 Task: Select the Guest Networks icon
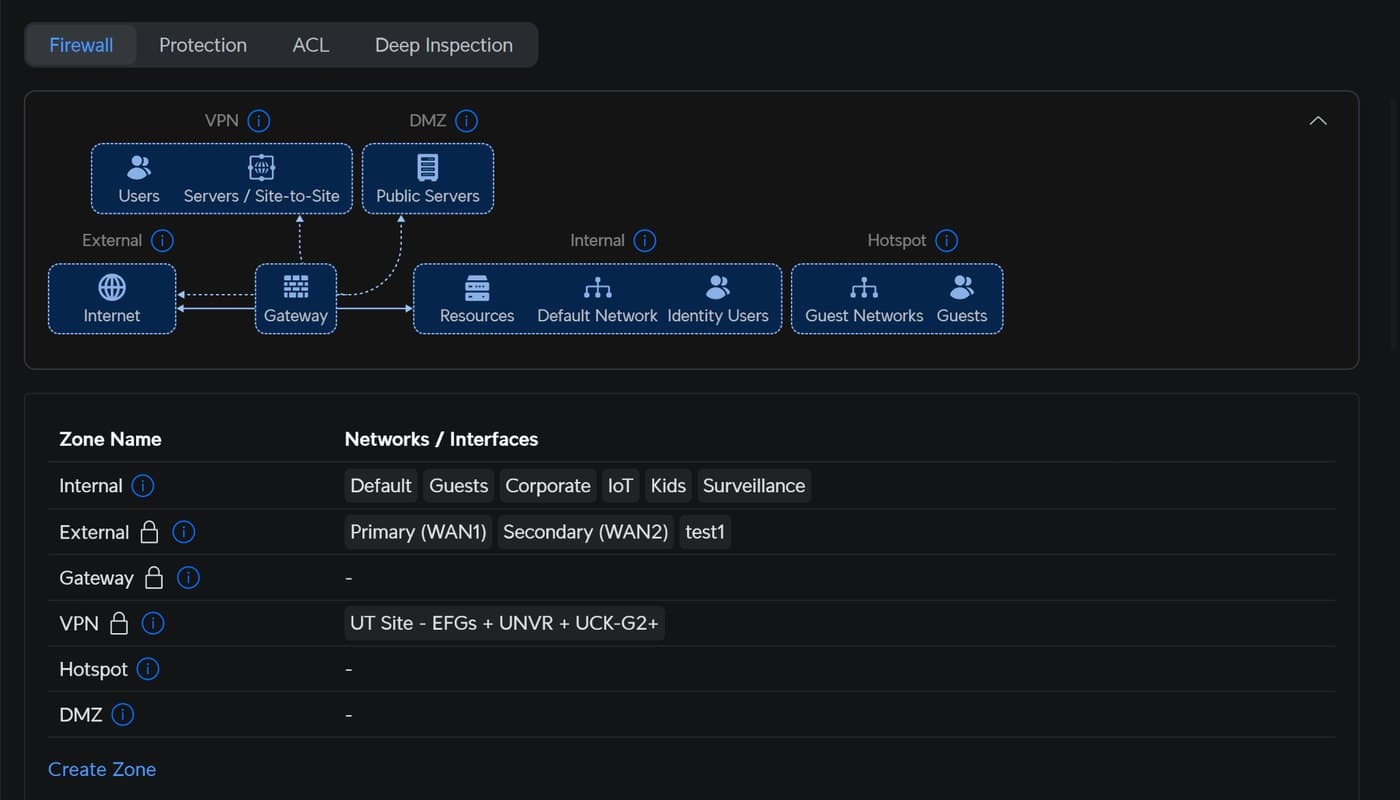[x=864, y=288]
